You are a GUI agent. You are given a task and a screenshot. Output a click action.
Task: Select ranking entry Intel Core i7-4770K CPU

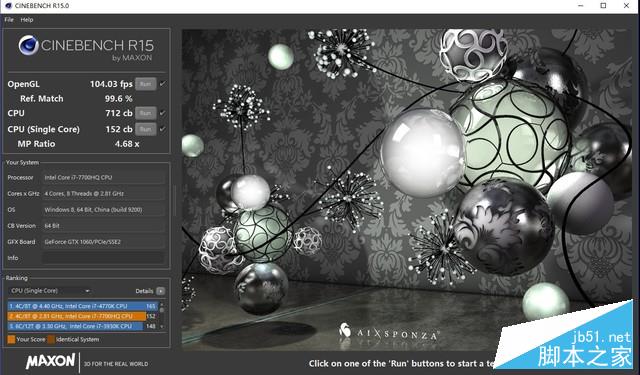click(82, 306)
